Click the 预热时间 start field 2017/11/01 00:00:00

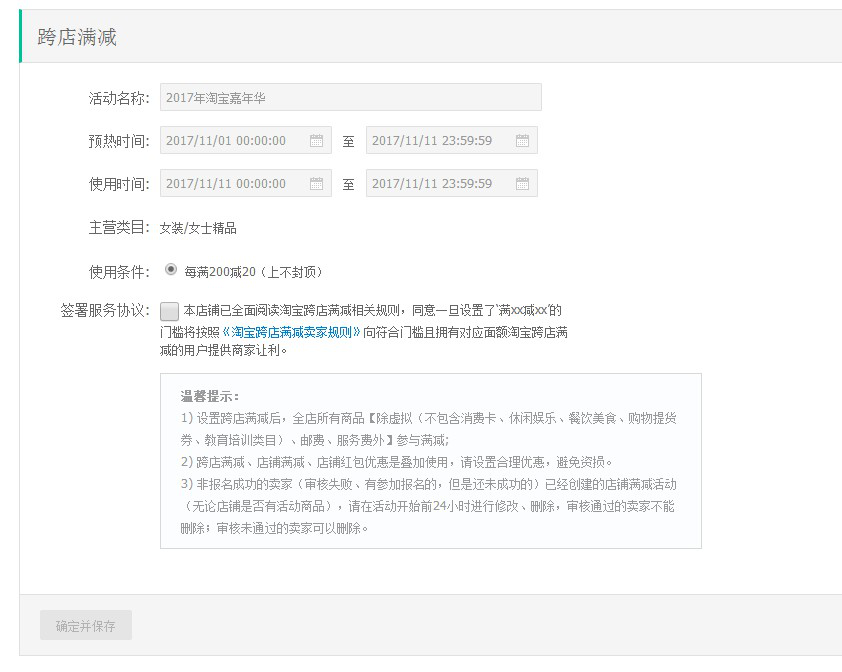(x=245, y=141)
